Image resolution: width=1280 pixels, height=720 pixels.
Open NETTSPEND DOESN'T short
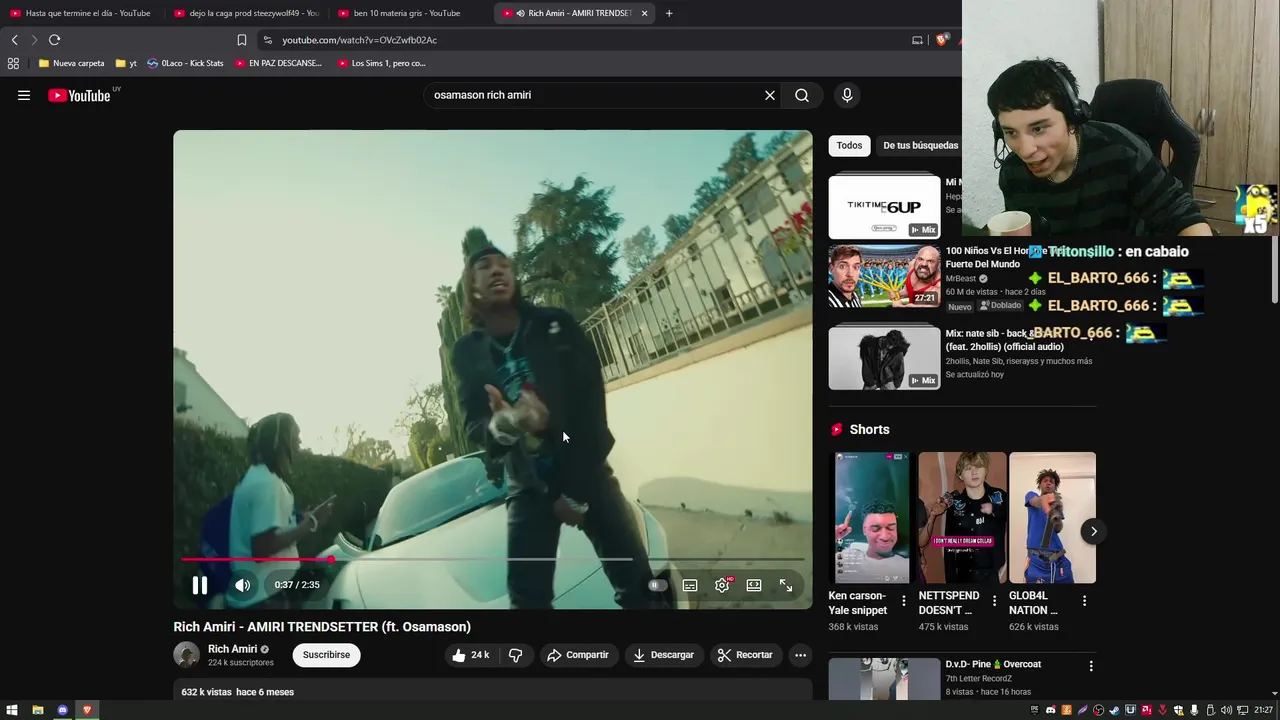962,517
